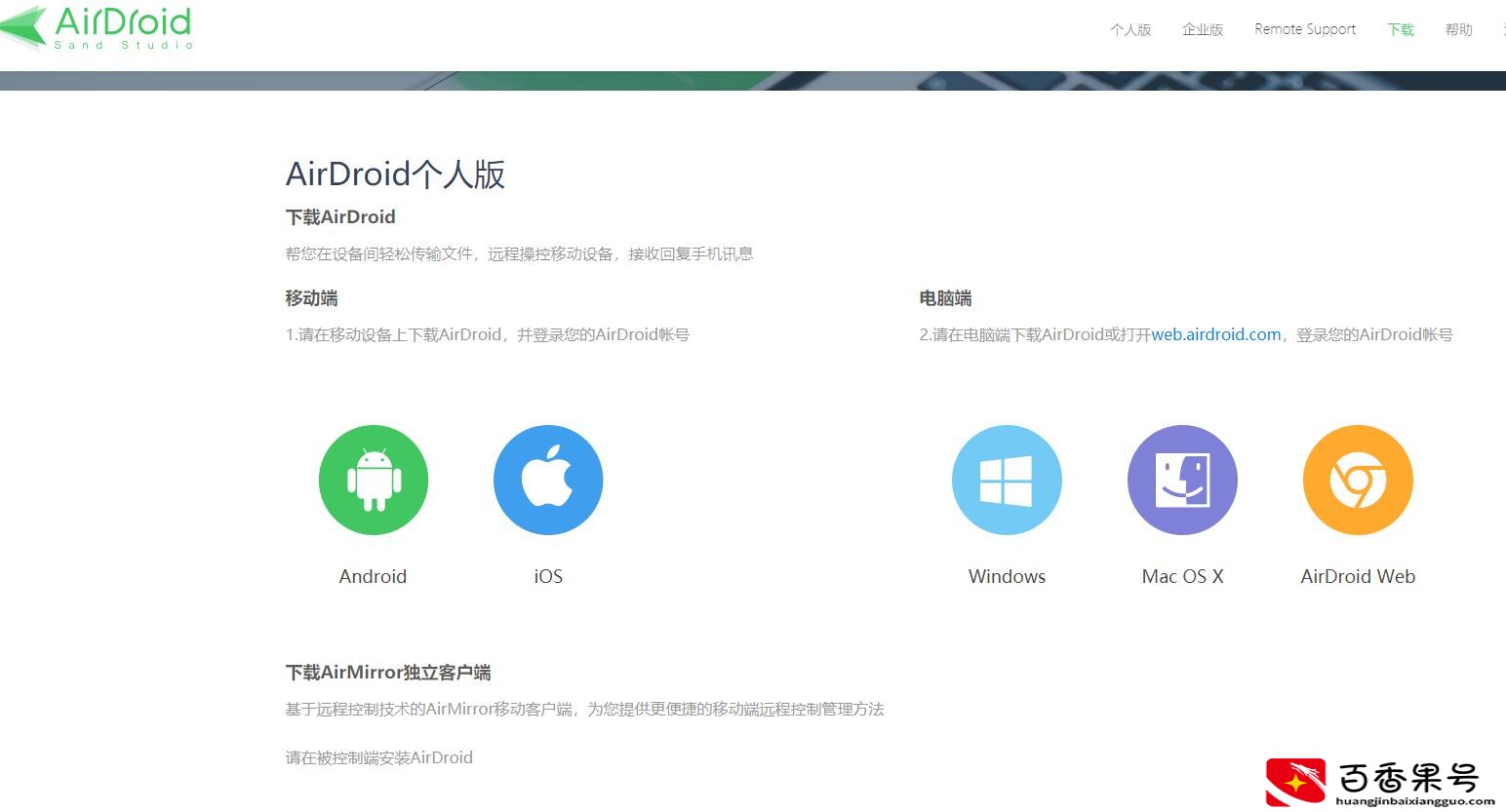Open the Remote Support menu item

[x=1305, y=29]
